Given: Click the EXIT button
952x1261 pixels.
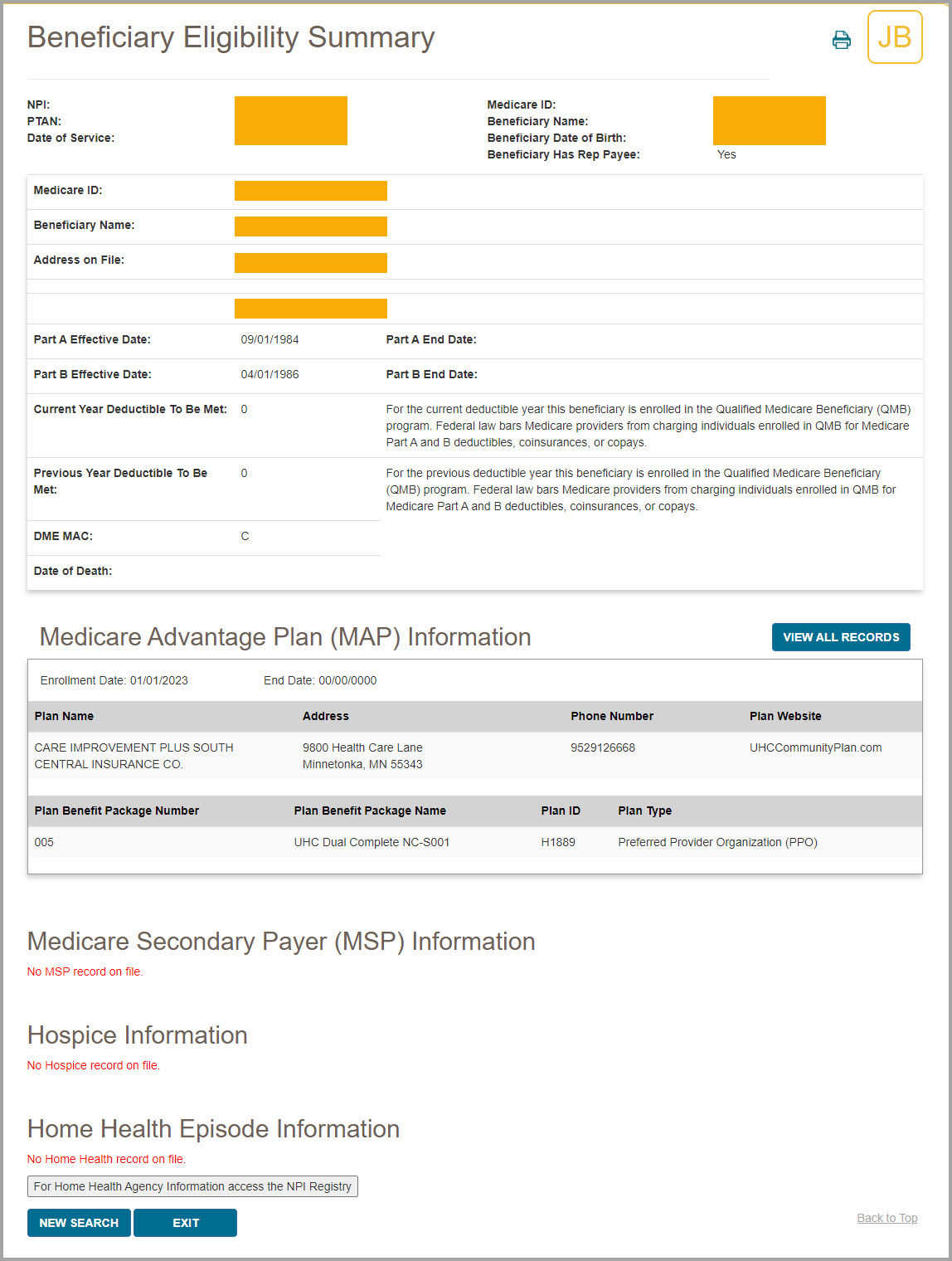Looking at the screenshot, I should click(x=185, y=1222).
